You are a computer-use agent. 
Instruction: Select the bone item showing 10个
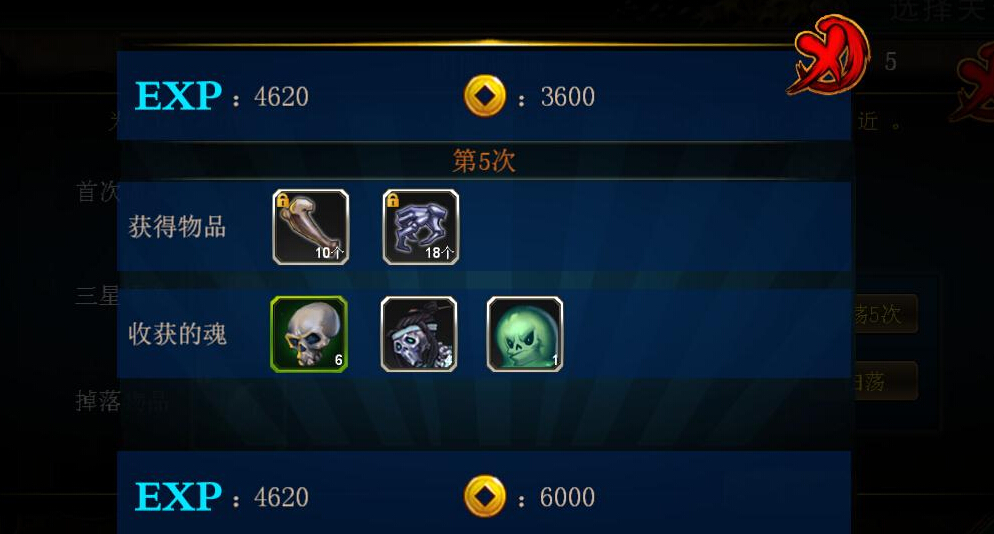(311, 227)
